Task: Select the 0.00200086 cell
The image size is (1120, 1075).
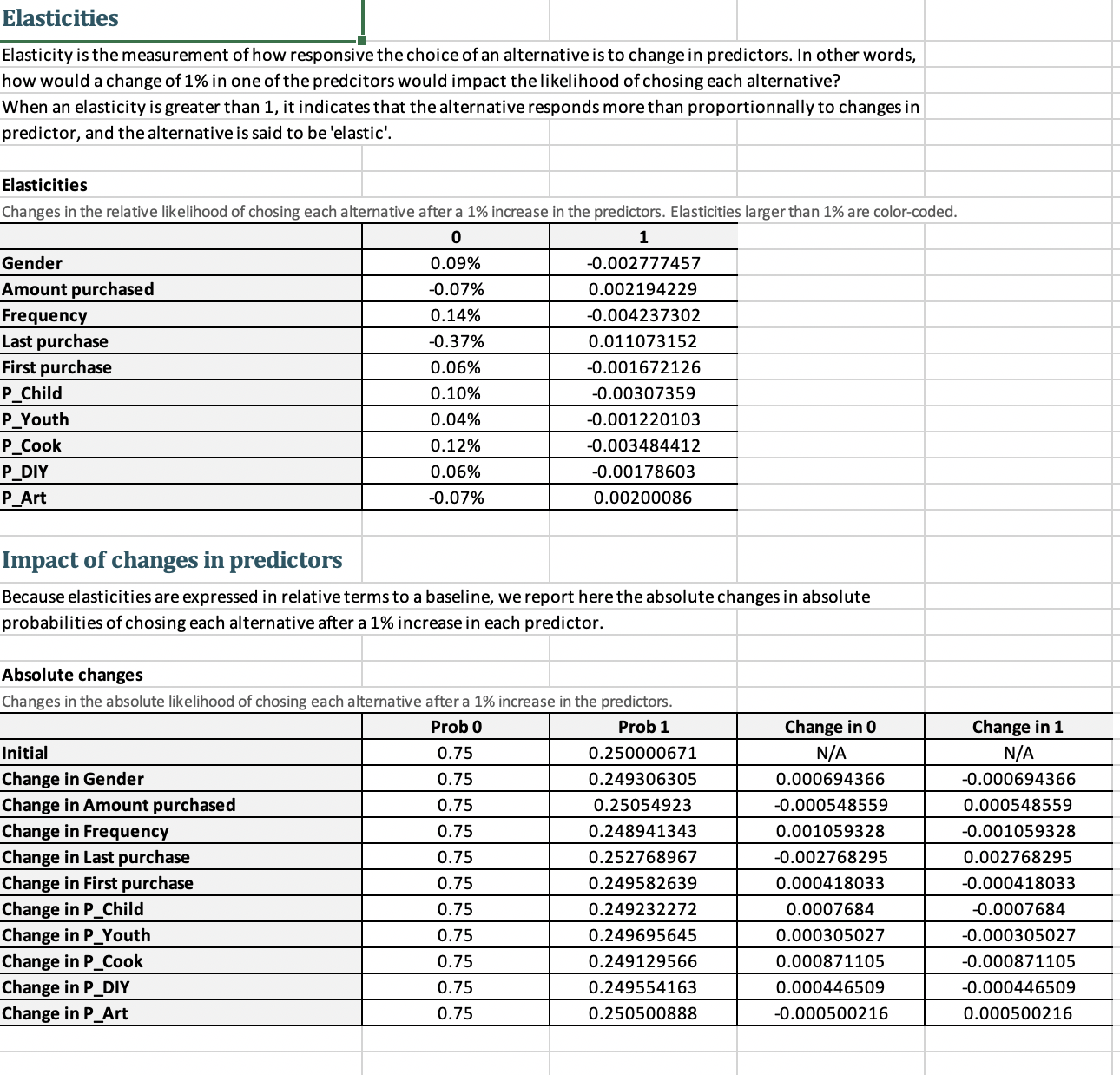Action: [x=643, y=498]
